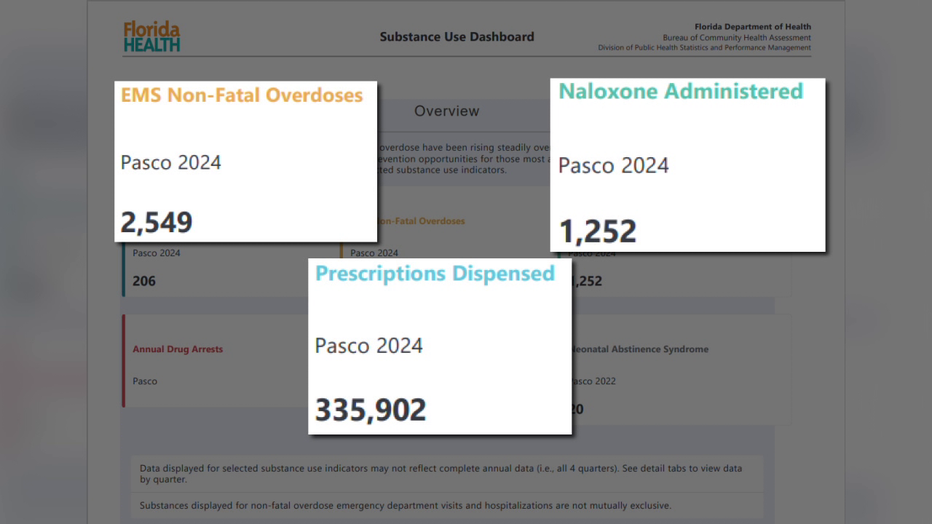Click the red accent bar beside Annual Drug Arrests
This screenshot has height=524, width=932.
coord(123,361)
